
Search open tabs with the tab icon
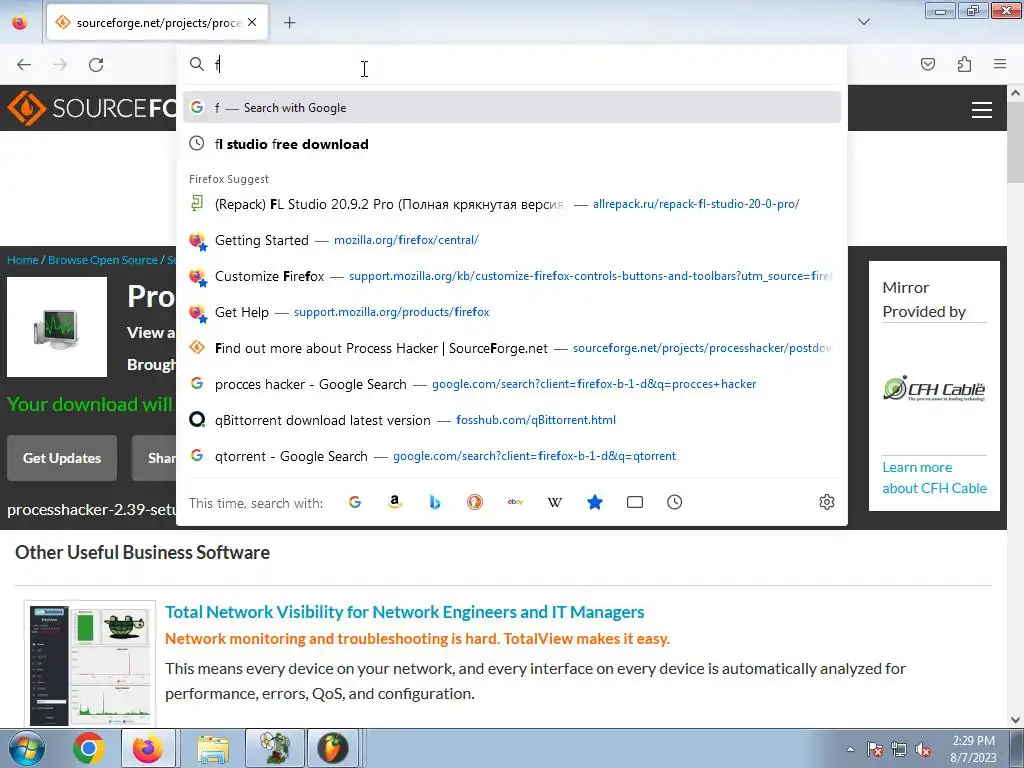click(x=635, y=502)
